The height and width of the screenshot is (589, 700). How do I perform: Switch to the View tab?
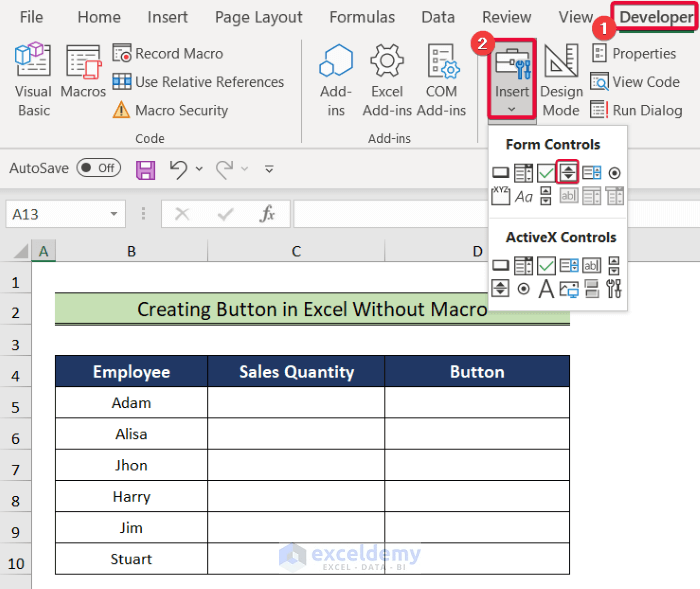(576, 17)
